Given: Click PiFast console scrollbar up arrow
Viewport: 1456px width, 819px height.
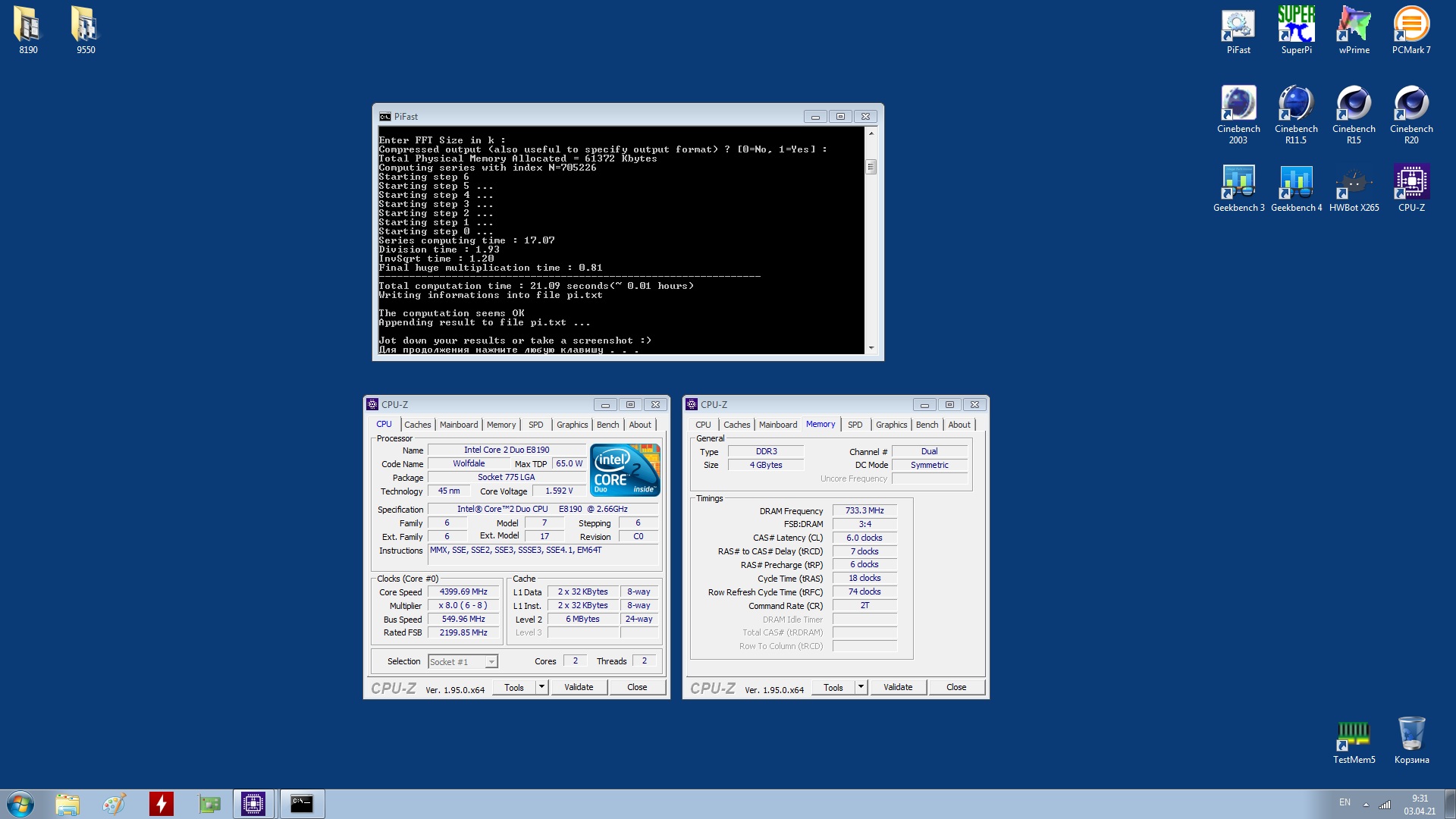Looking at the screenshot, I should point(871,133).
